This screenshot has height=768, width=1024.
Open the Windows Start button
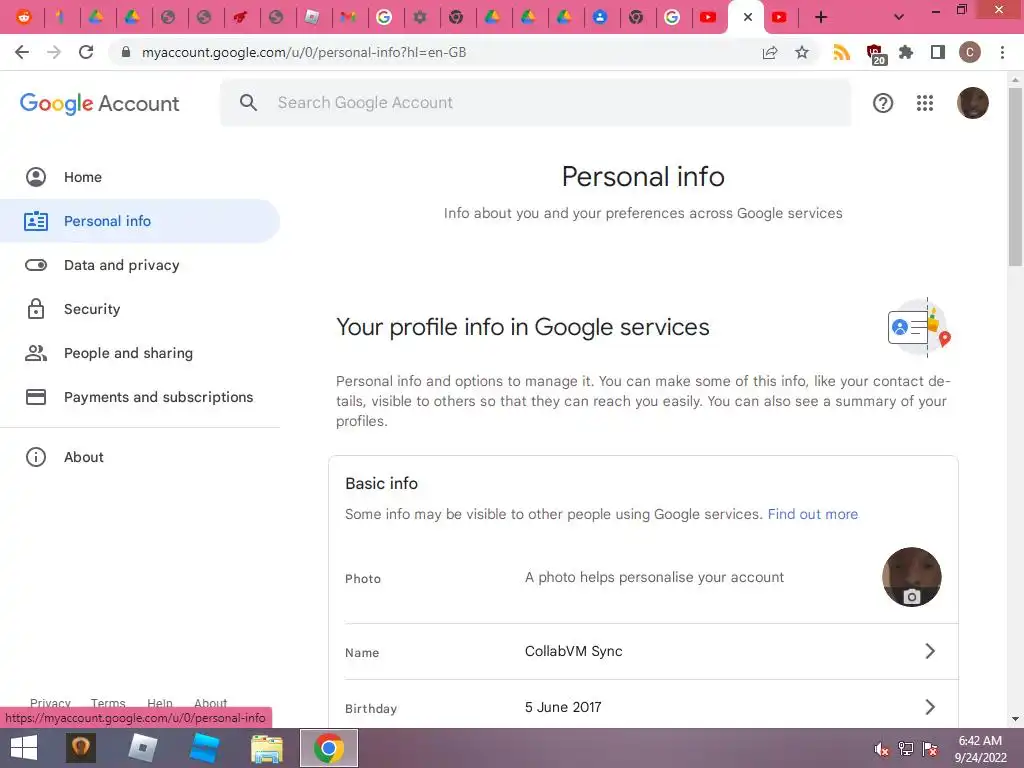click(x=24, y=748)
